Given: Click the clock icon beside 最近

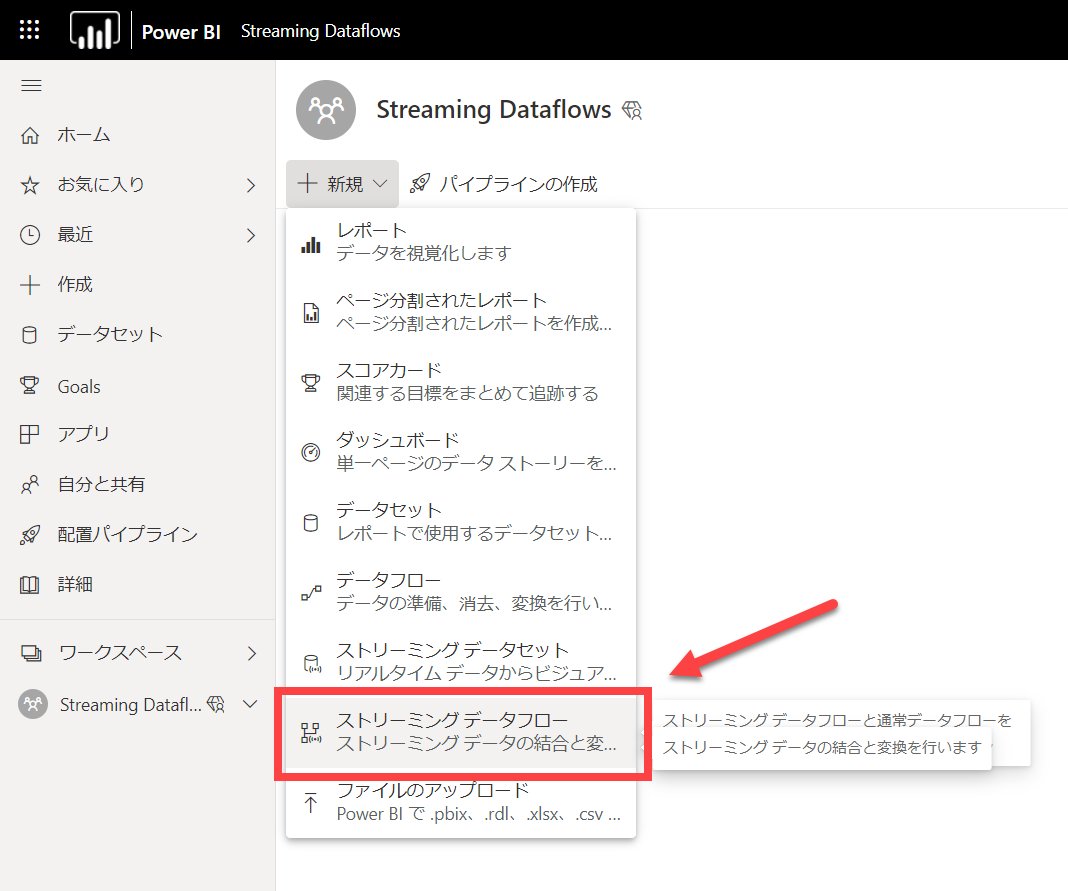Looking at the screenshot, I should point(30,235).
